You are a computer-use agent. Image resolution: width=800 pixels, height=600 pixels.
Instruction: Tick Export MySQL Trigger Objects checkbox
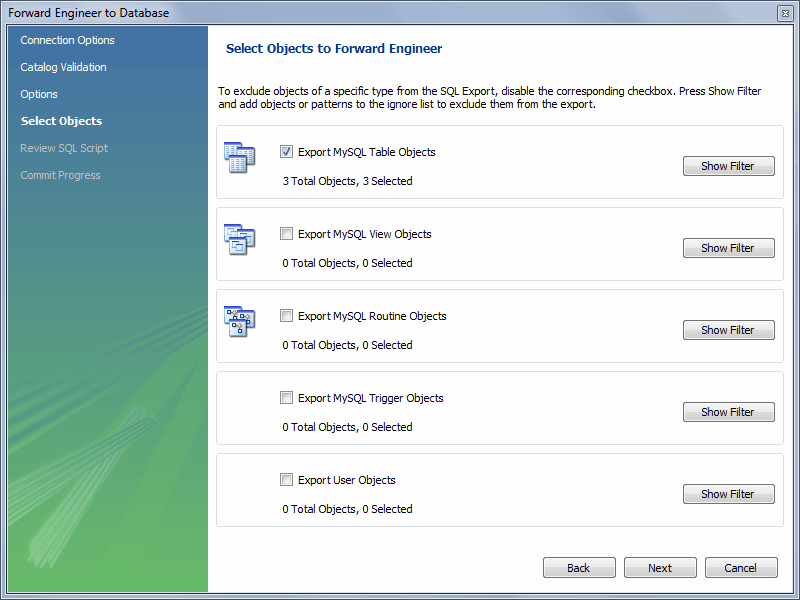[x=287, y=398]
